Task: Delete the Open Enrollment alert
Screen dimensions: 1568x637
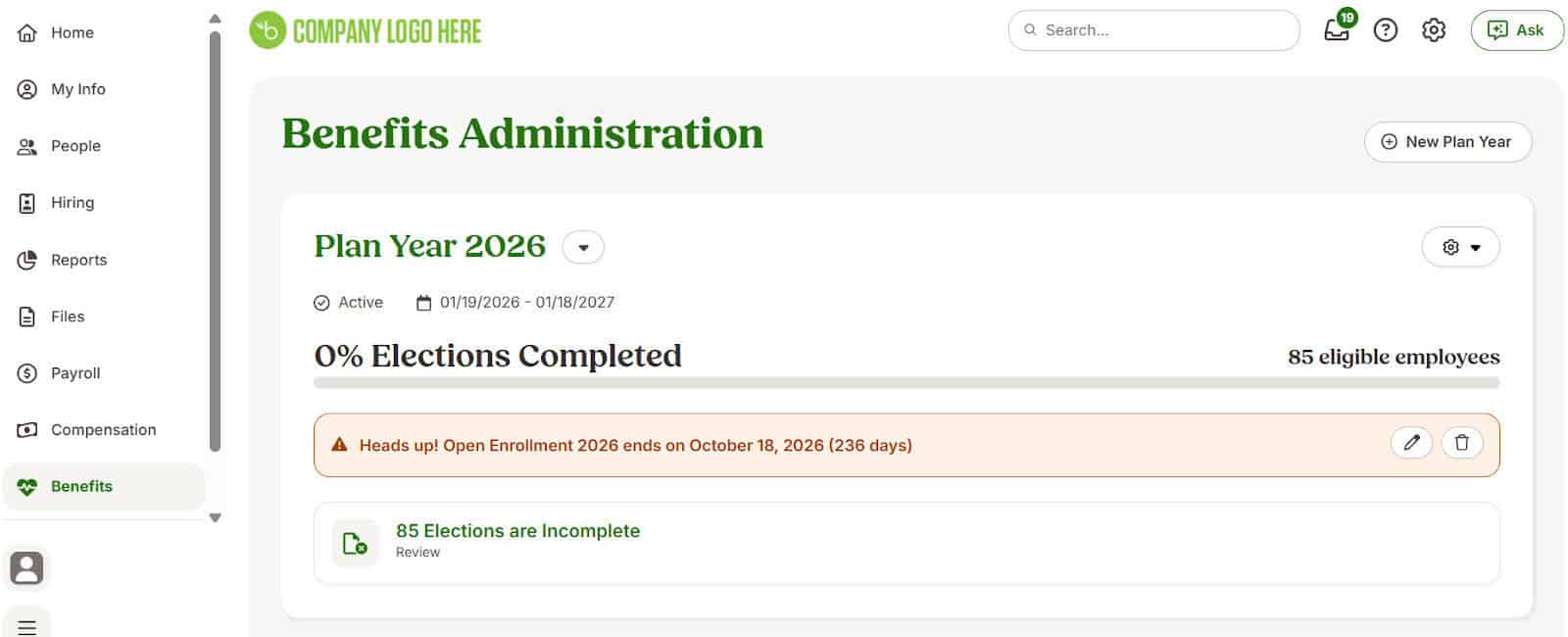Action: [x=1461, y=443]
